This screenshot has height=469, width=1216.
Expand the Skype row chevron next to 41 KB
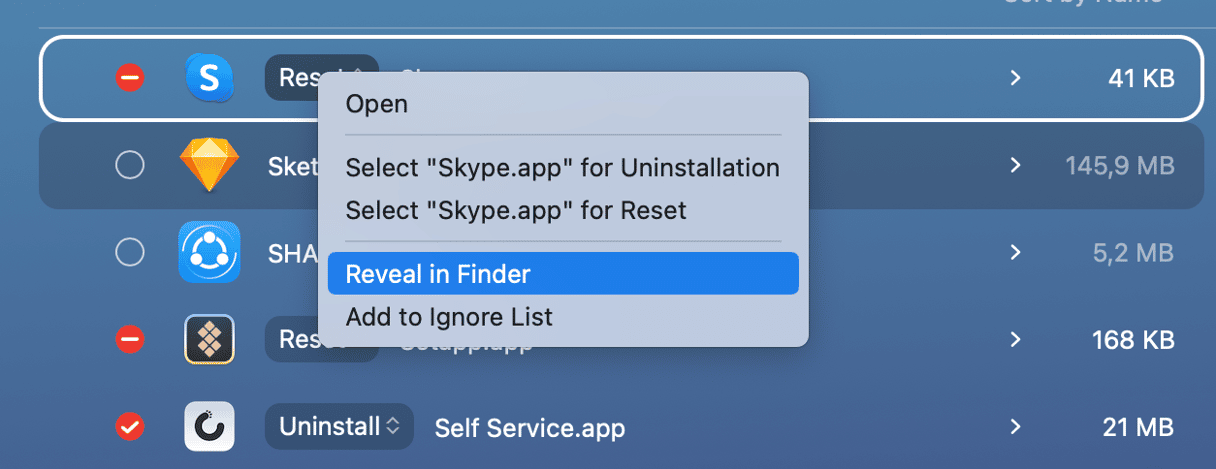(1016, 78)
